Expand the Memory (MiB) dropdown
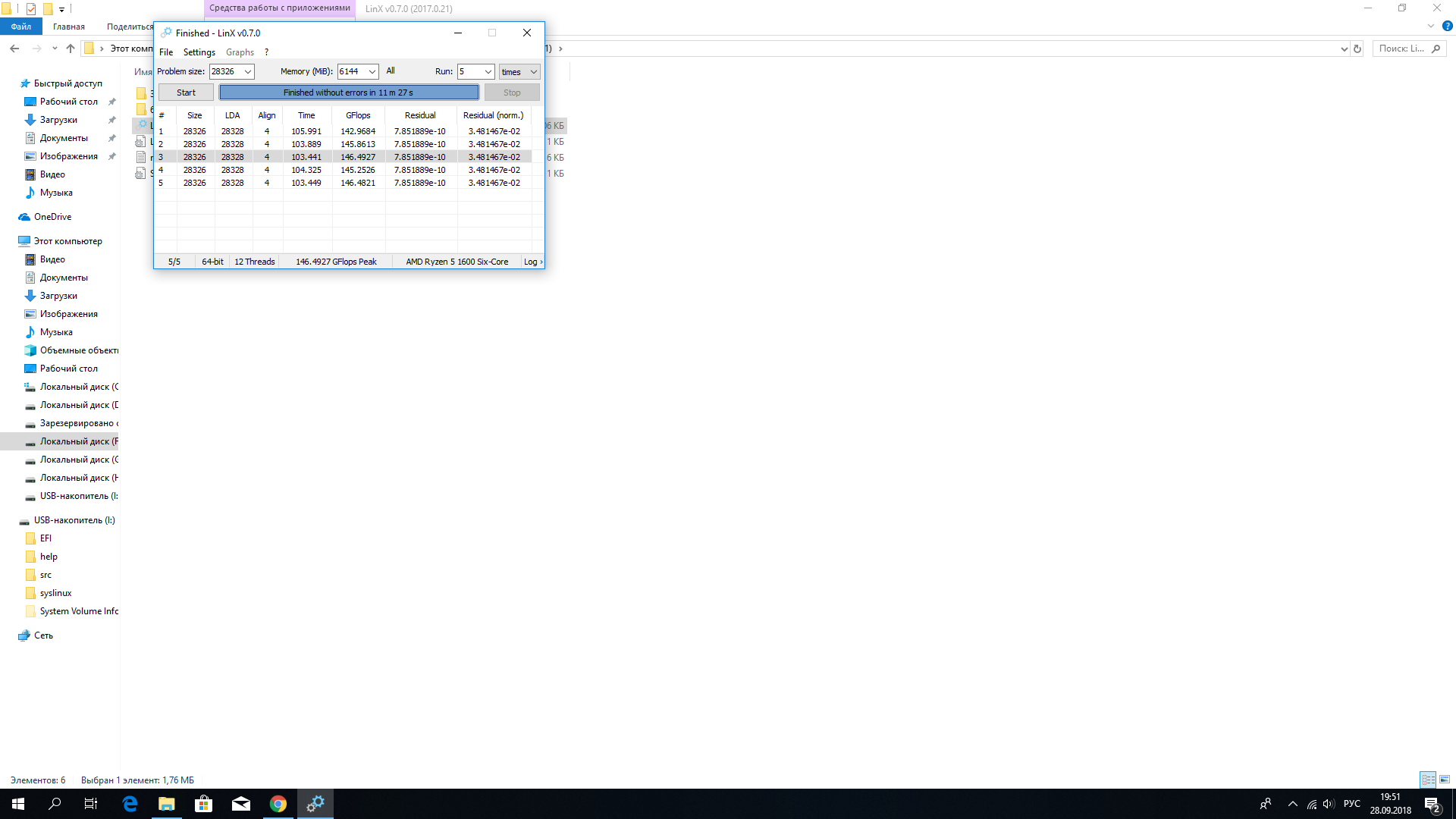1456x819 pixels. [x=372, y=72]
